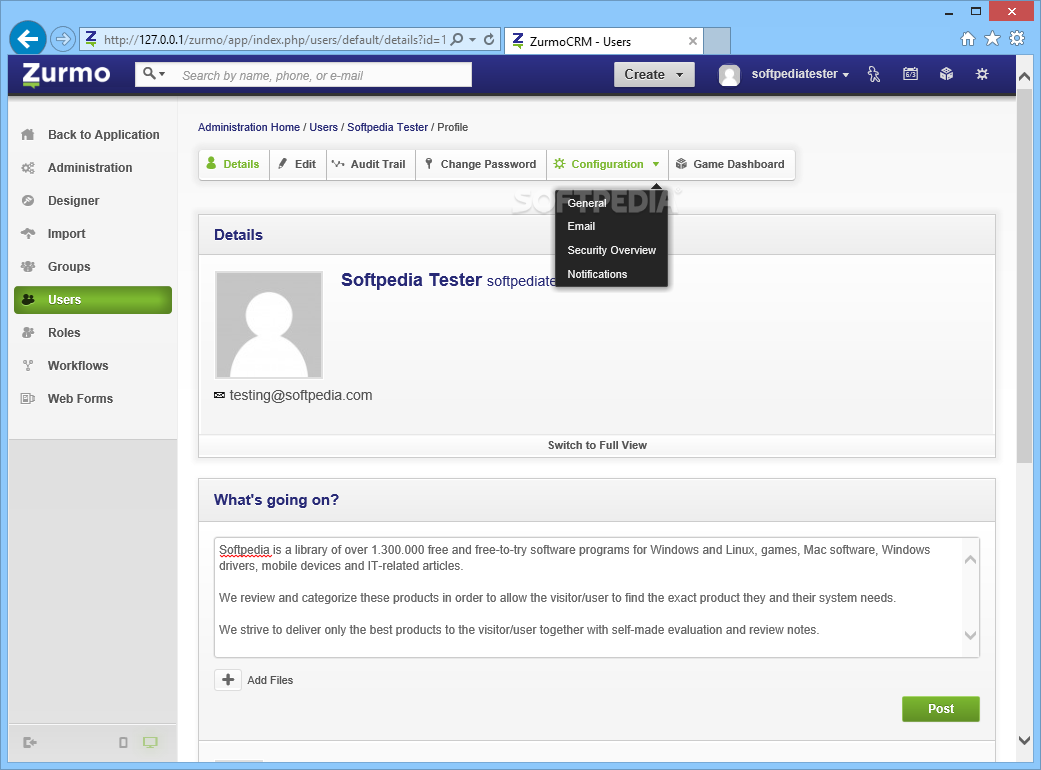Click browser home icon

[968, 38]
